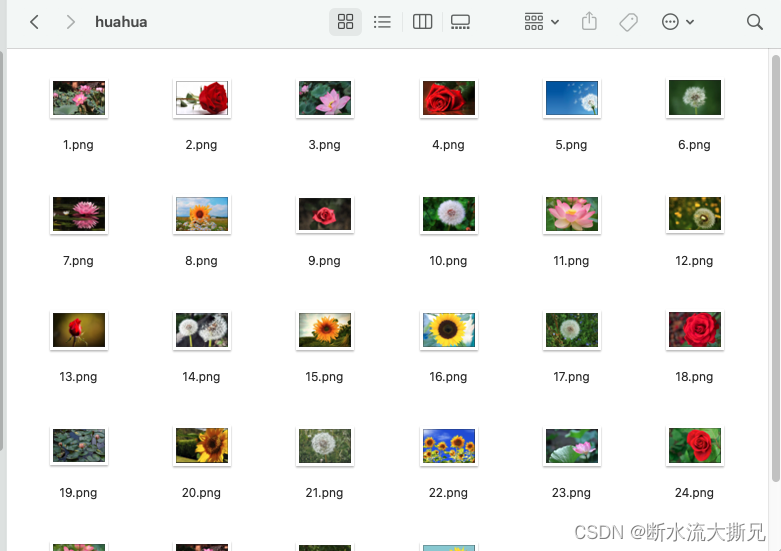The image size is (781, 551).
Task: Click the 13.png file name
Action: (78, 377)
